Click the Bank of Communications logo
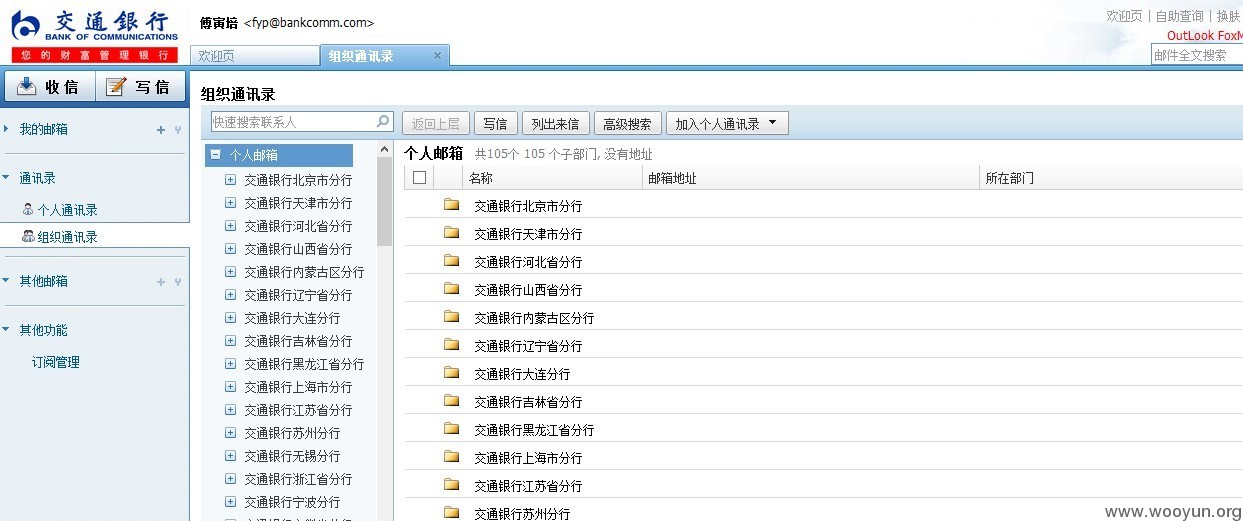 tap(94, 35)
